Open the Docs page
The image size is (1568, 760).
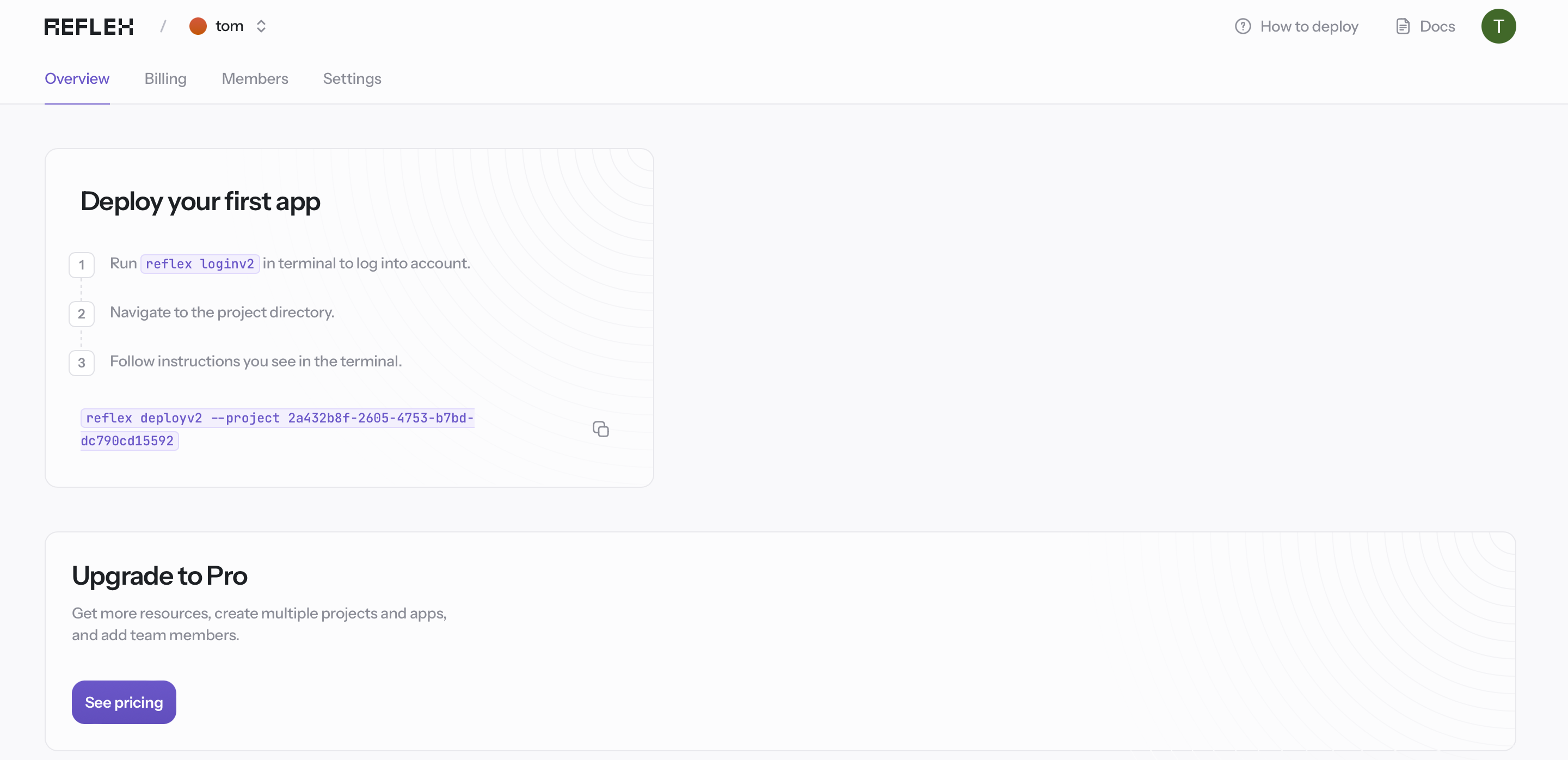1437,26
